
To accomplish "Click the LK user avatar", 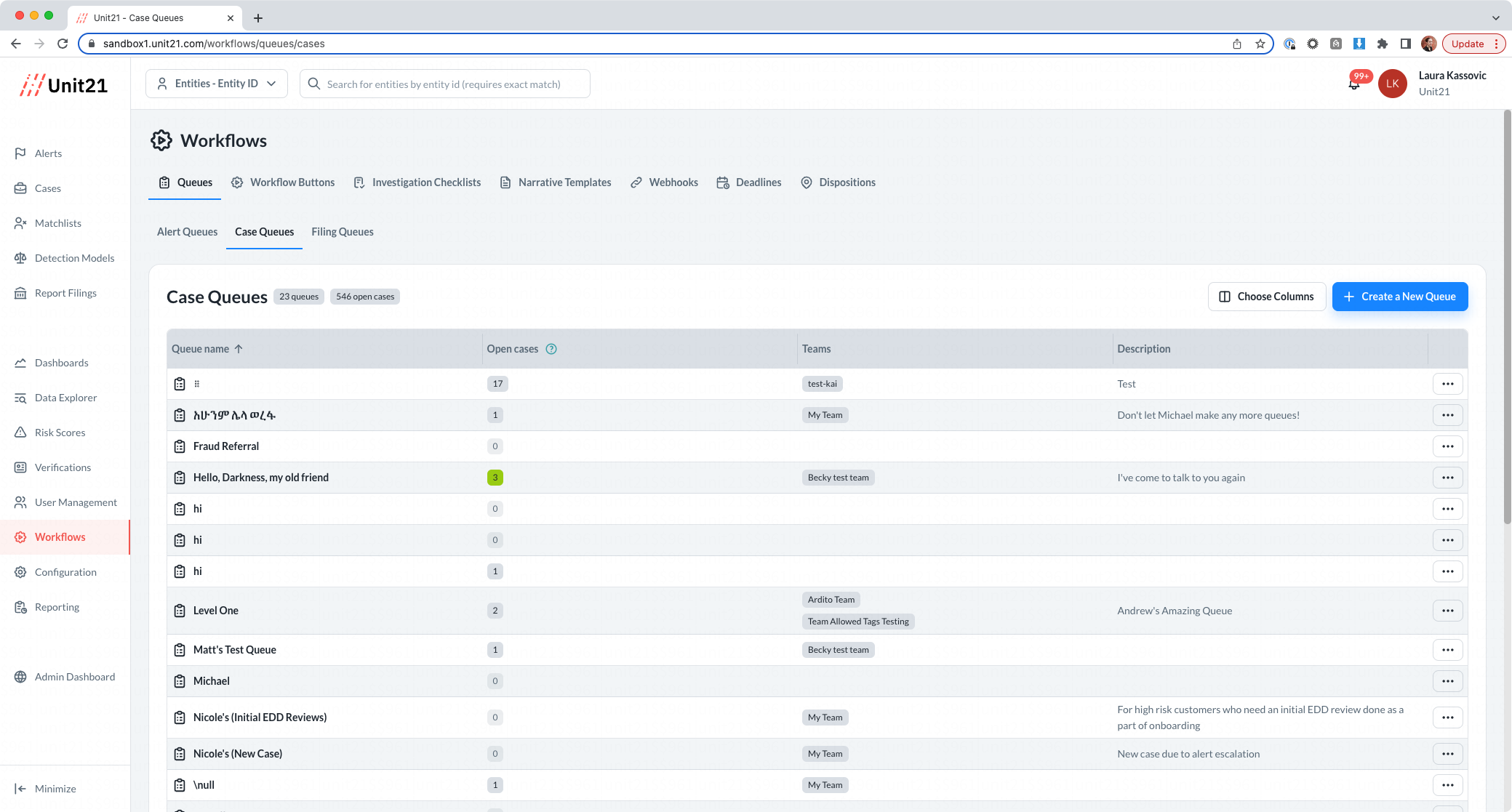I will click(x=1392, y=84).
